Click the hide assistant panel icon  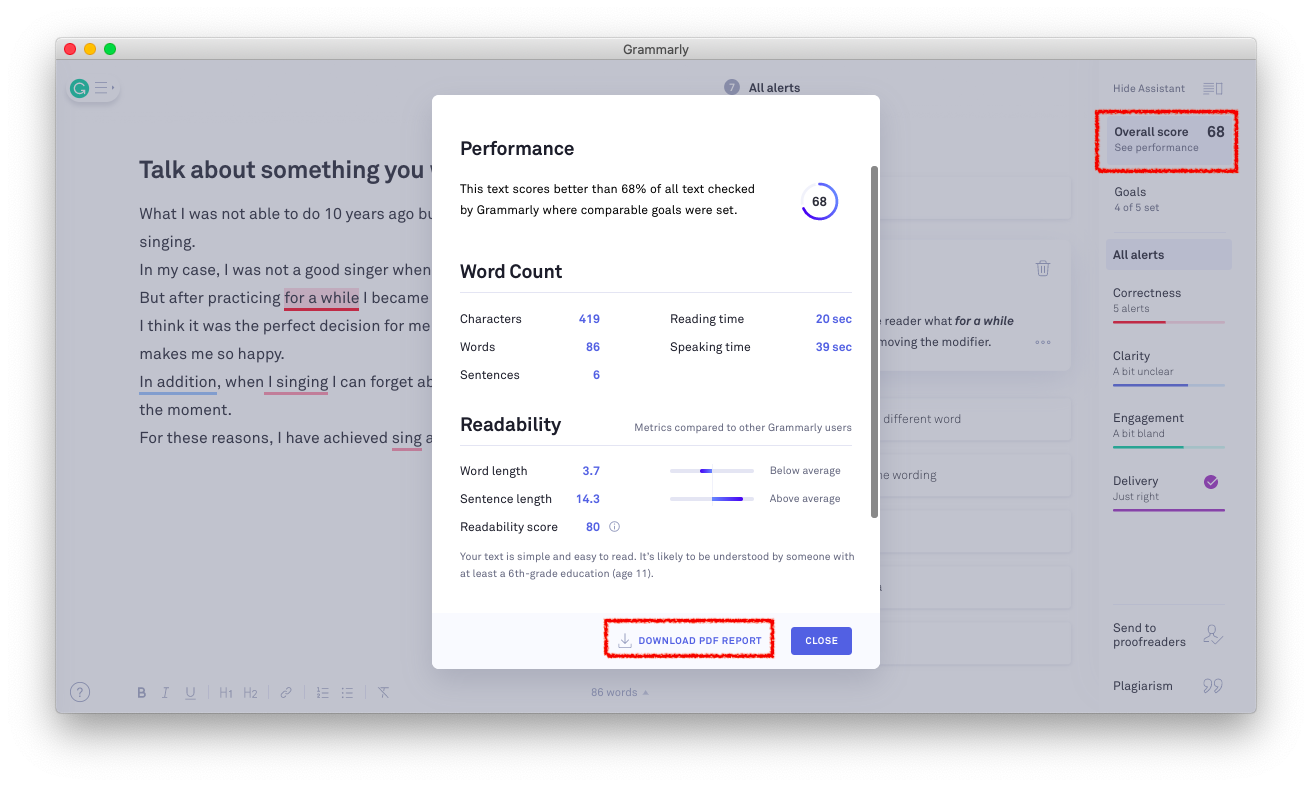1213,88
